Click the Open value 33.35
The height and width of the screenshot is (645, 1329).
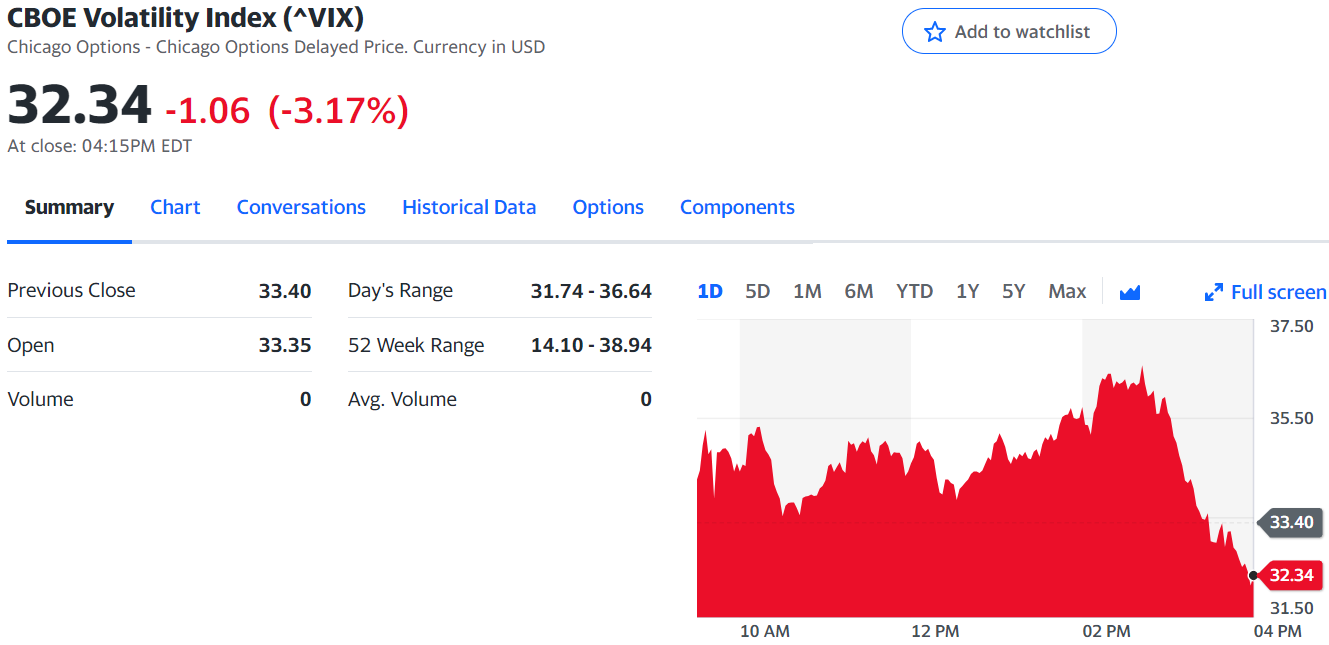[285, 345]
